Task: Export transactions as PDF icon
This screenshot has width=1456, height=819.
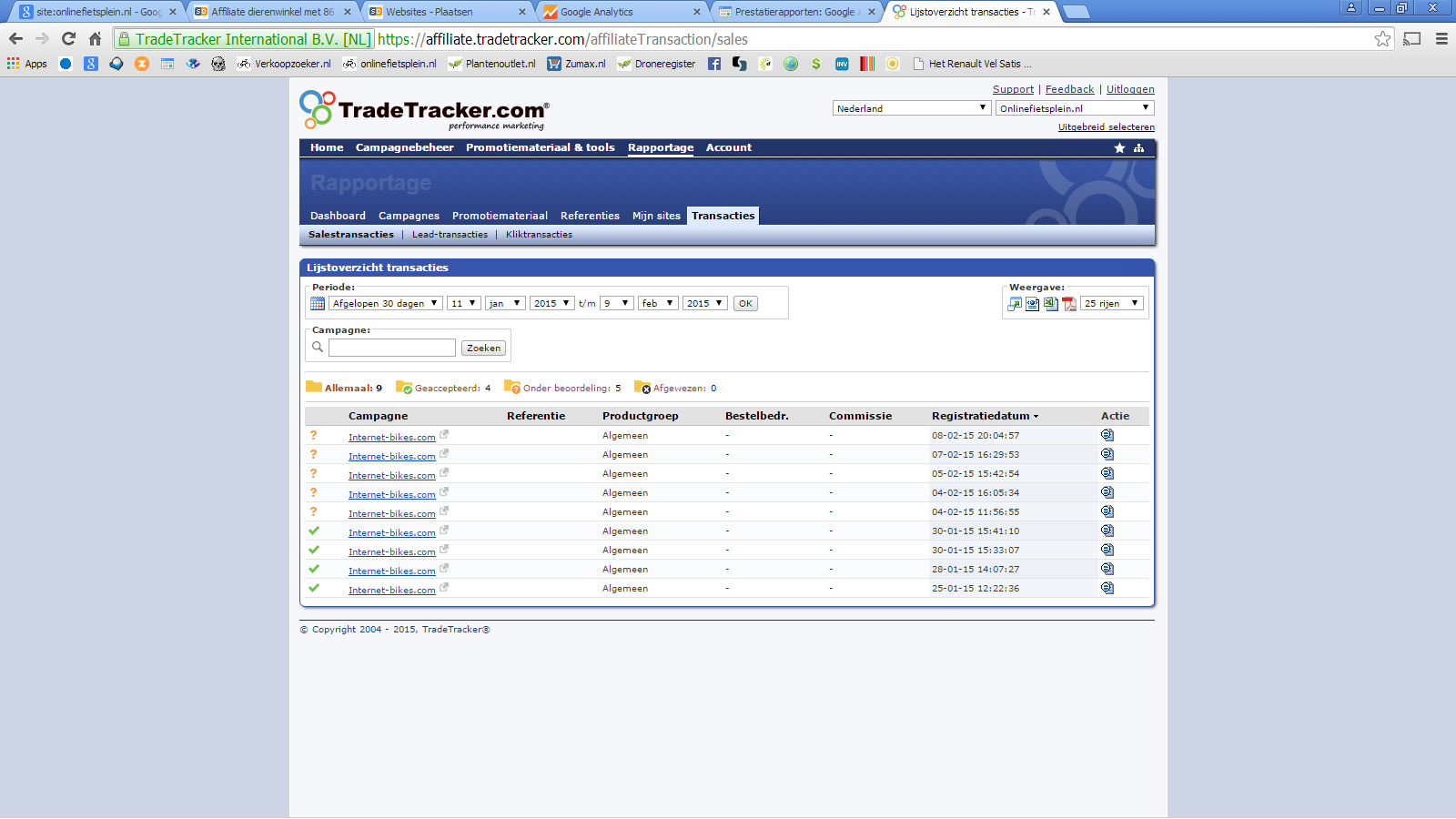Action: pos(1069,304)
